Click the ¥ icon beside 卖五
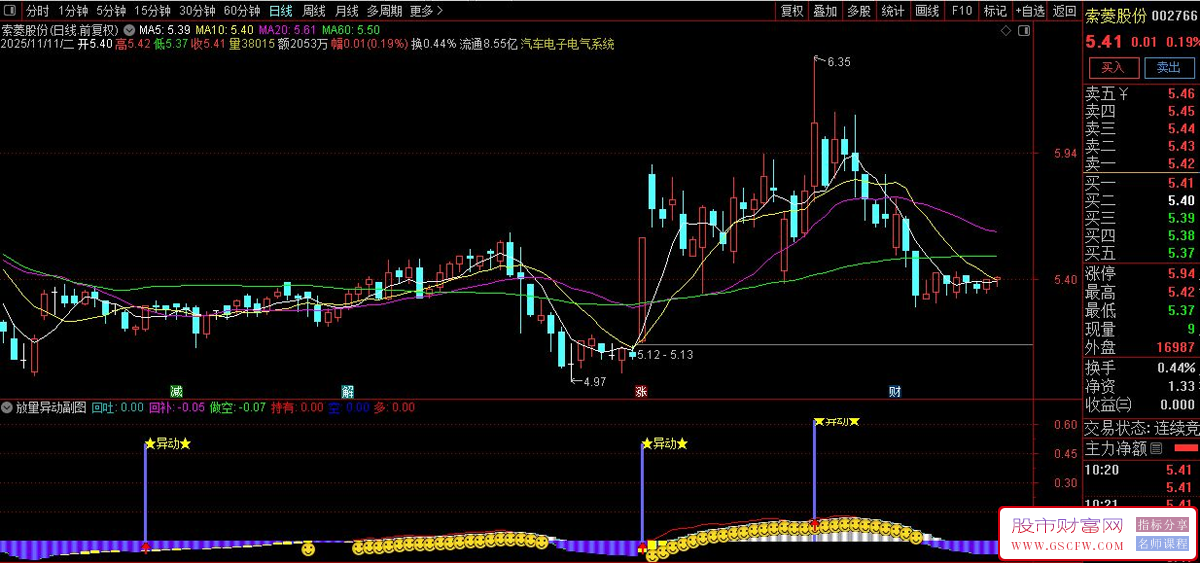 tap(1124, 95)
